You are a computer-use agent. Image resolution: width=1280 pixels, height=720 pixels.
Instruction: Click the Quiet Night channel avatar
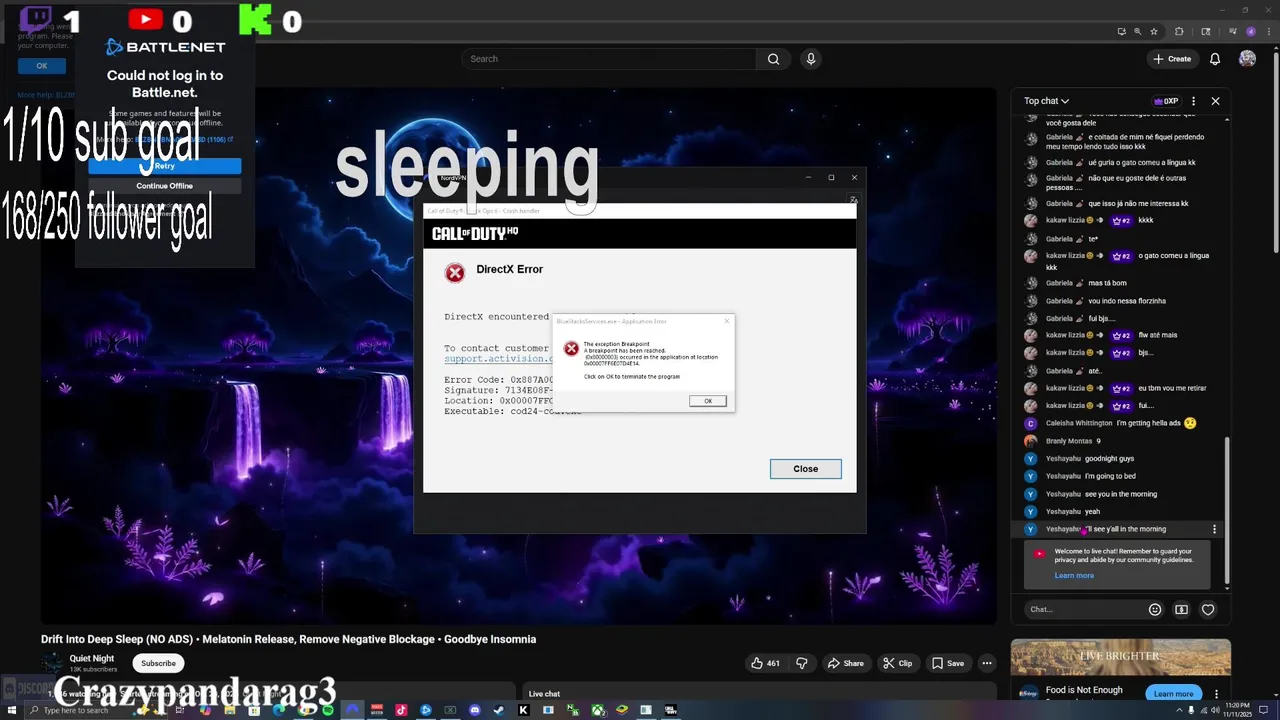coord(51,662)
